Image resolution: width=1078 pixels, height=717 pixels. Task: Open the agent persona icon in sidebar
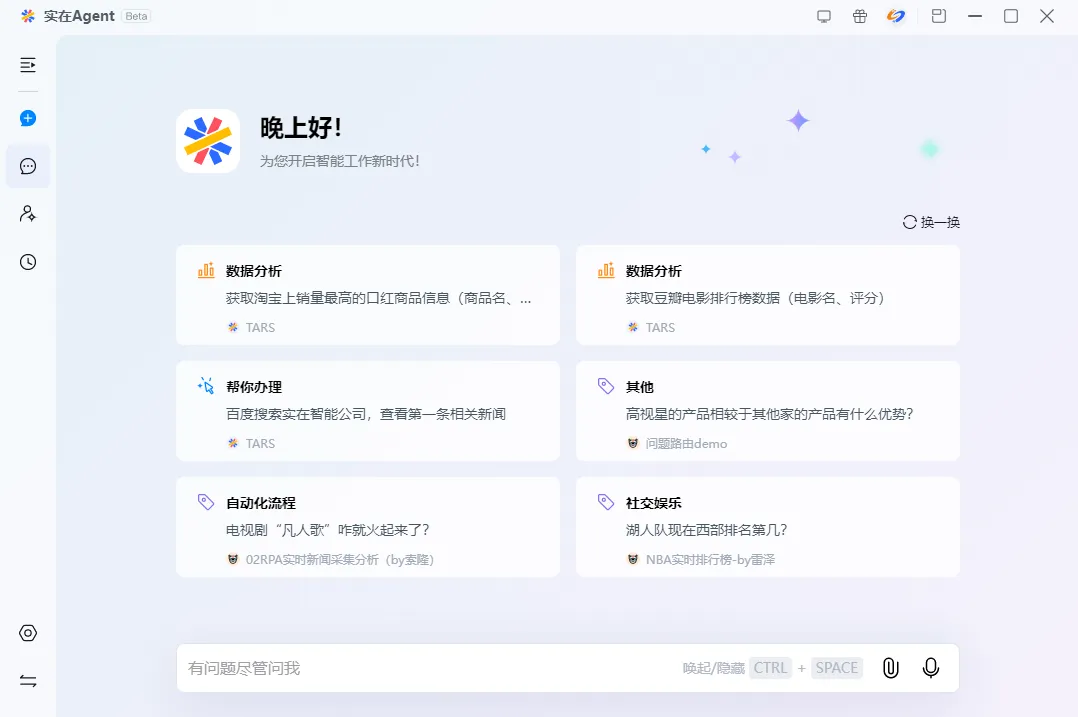point(28,214)
